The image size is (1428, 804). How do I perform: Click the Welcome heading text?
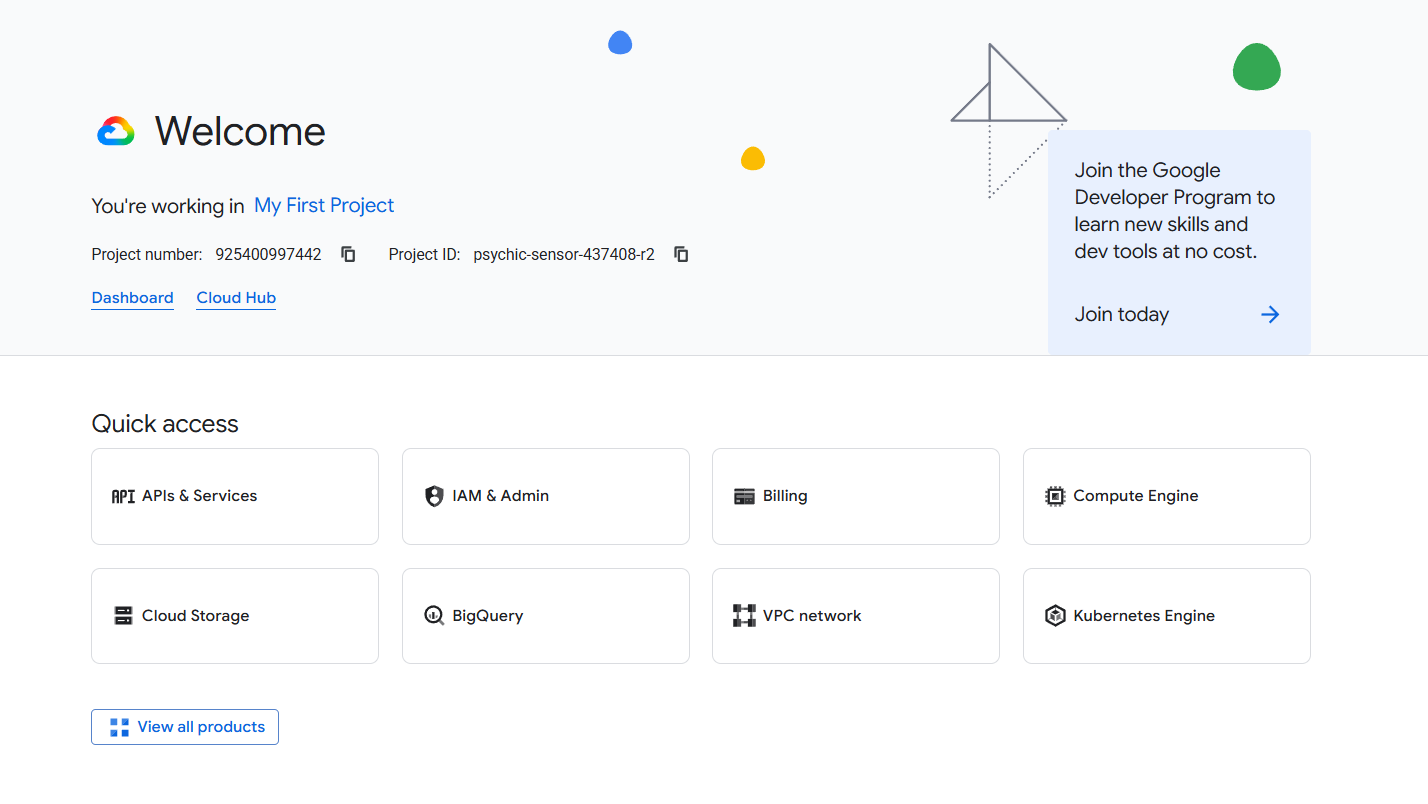tap(240, 132)
